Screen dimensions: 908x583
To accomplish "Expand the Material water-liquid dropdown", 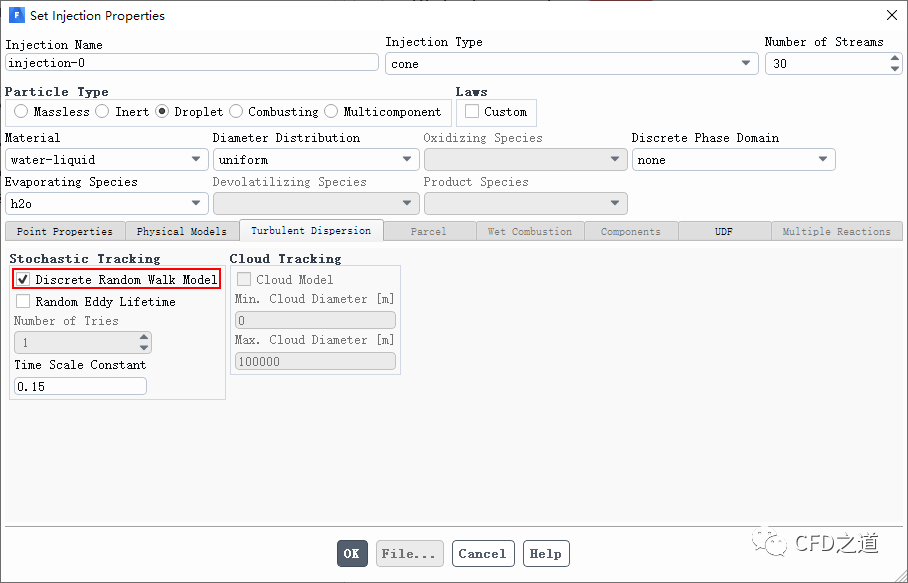I will tap(107, 159).
